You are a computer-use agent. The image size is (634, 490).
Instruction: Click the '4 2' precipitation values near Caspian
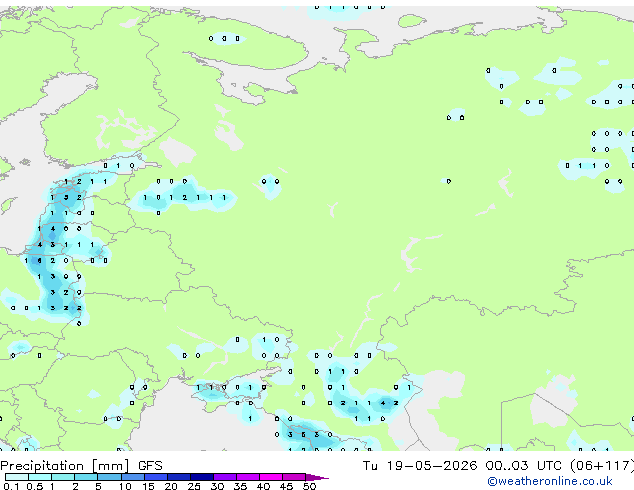[x=389, y=403]
